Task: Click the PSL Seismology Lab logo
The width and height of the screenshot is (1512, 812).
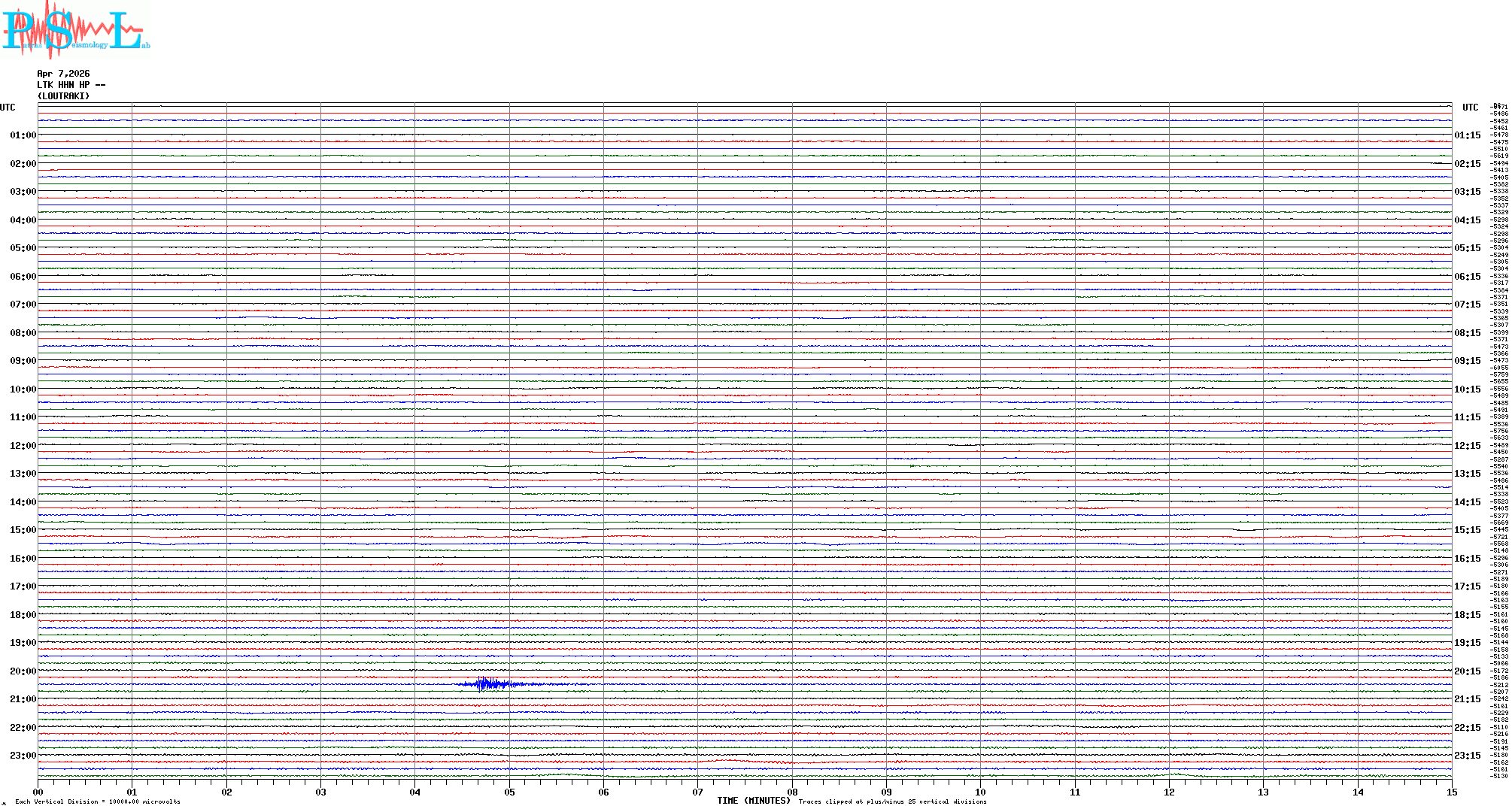Action: (75, 29)
